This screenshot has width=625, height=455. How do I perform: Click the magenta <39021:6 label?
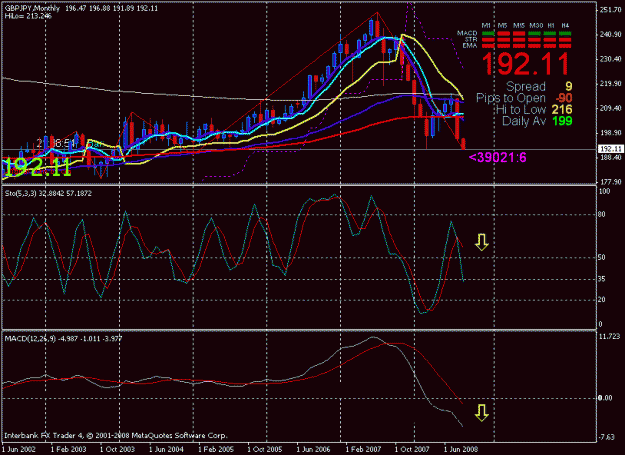click(x=497, y=158)
